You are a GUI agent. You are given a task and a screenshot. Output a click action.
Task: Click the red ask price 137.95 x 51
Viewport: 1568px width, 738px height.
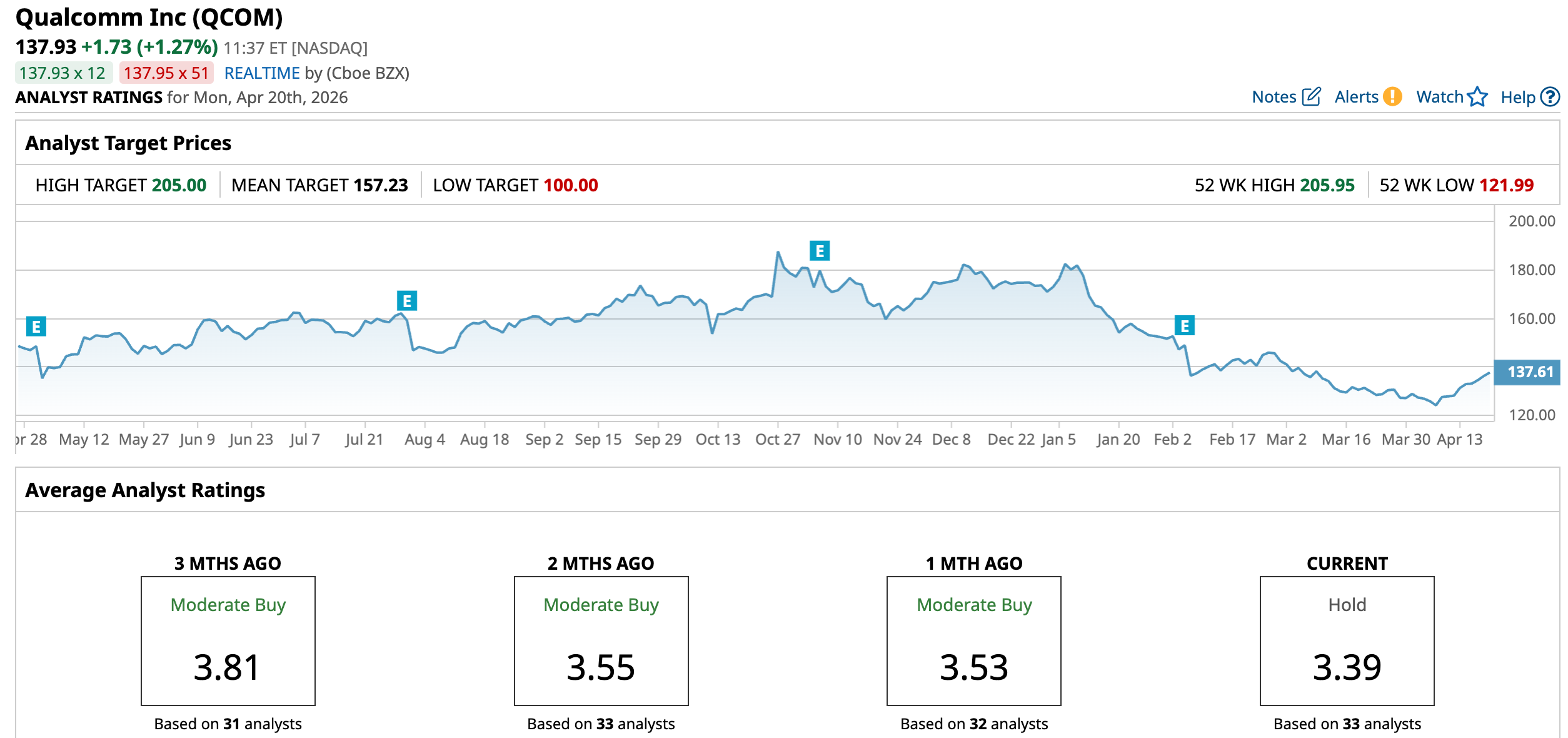coord(166,73)
